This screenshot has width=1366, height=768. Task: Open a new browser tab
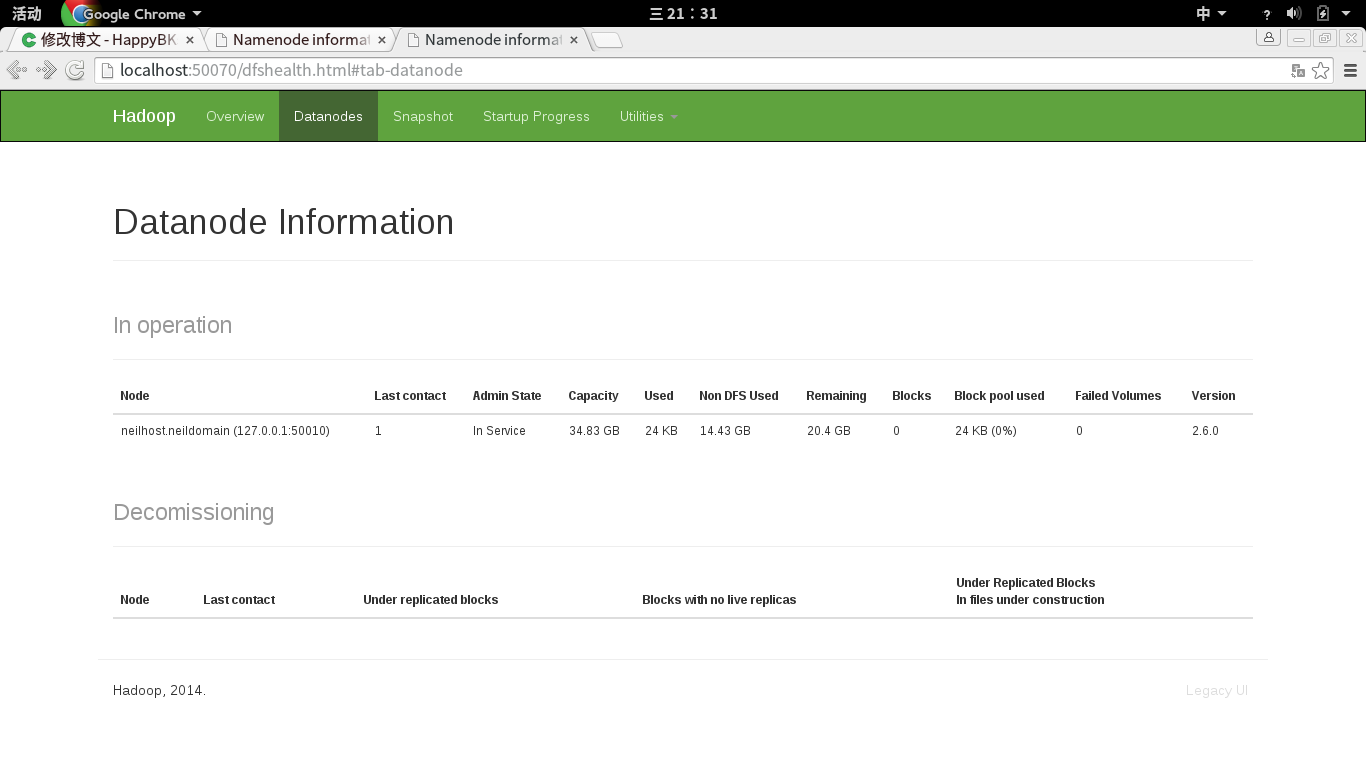[x=607, y=40]
